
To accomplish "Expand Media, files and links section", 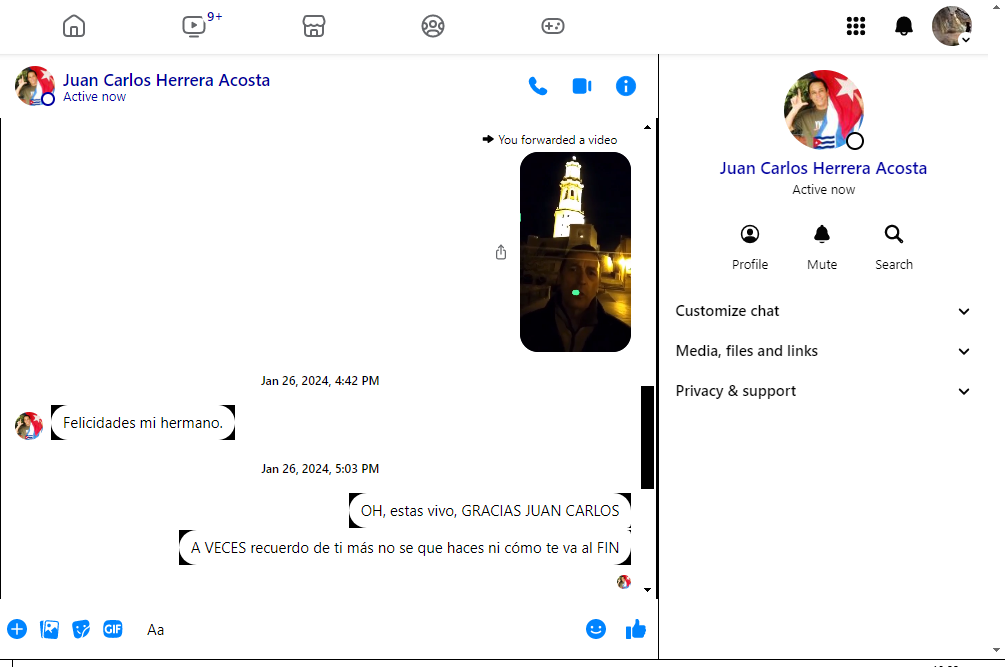I will [x=823, y=351].
